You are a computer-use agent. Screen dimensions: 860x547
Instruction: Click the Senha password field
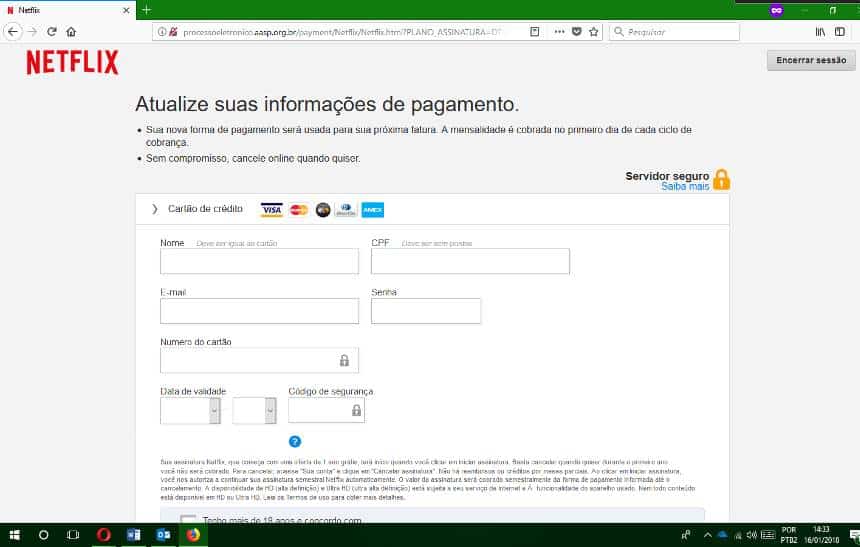[426, 311]
